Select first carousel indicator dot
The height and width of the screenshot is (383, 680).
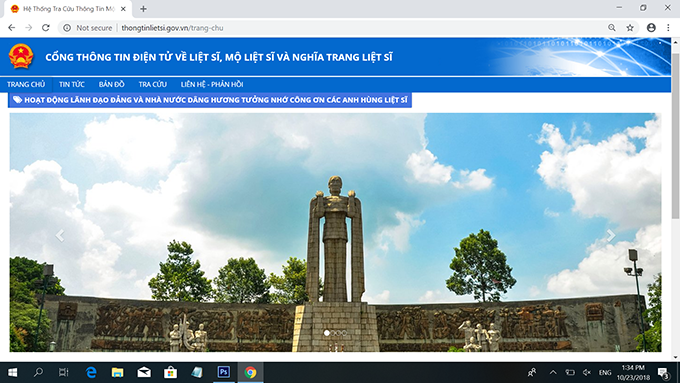[x=327, y=333]
